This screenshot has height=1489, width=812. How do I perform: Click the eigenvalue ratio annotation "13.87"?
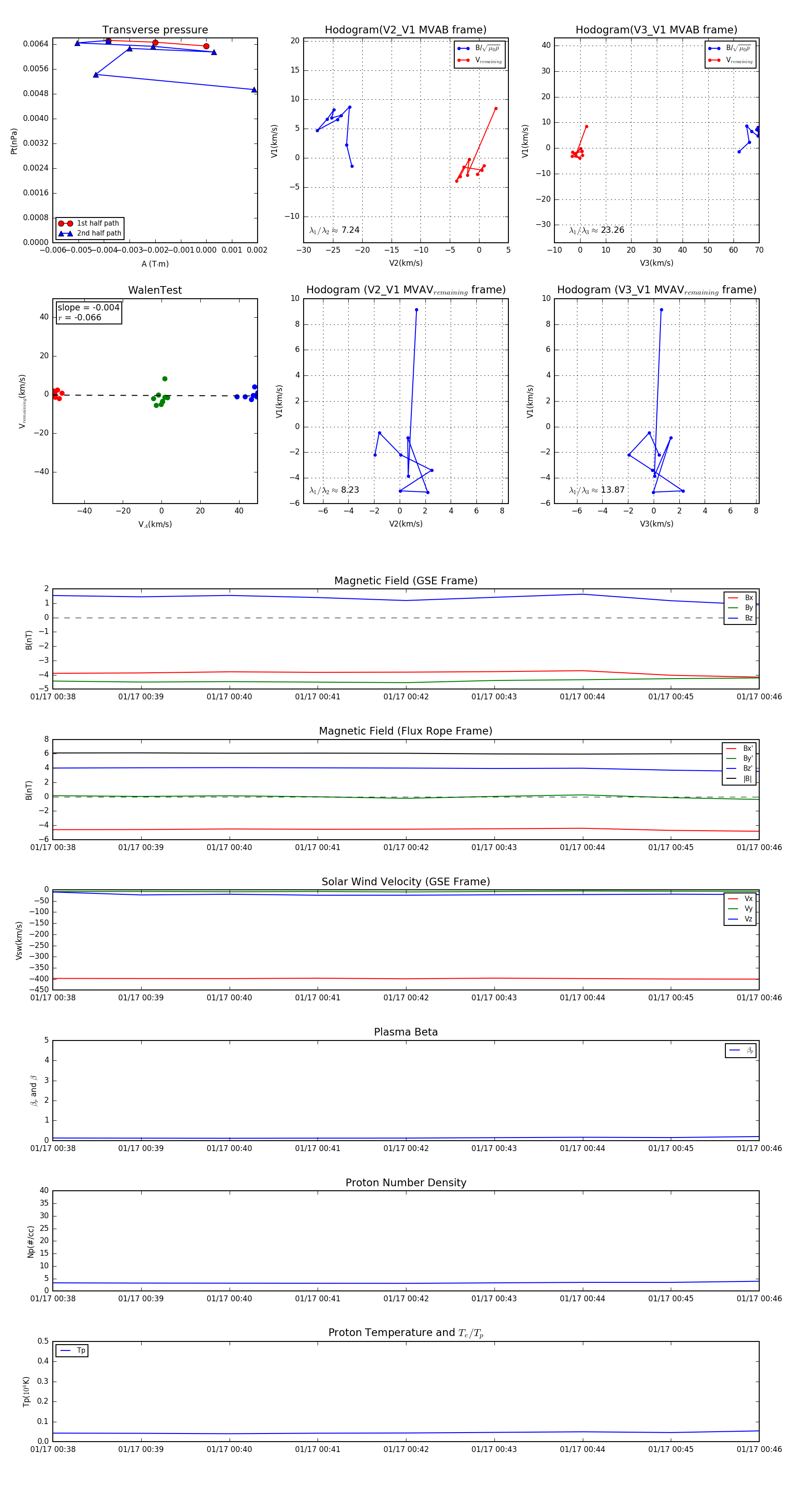pyautogui.click(x=596, y=490)
